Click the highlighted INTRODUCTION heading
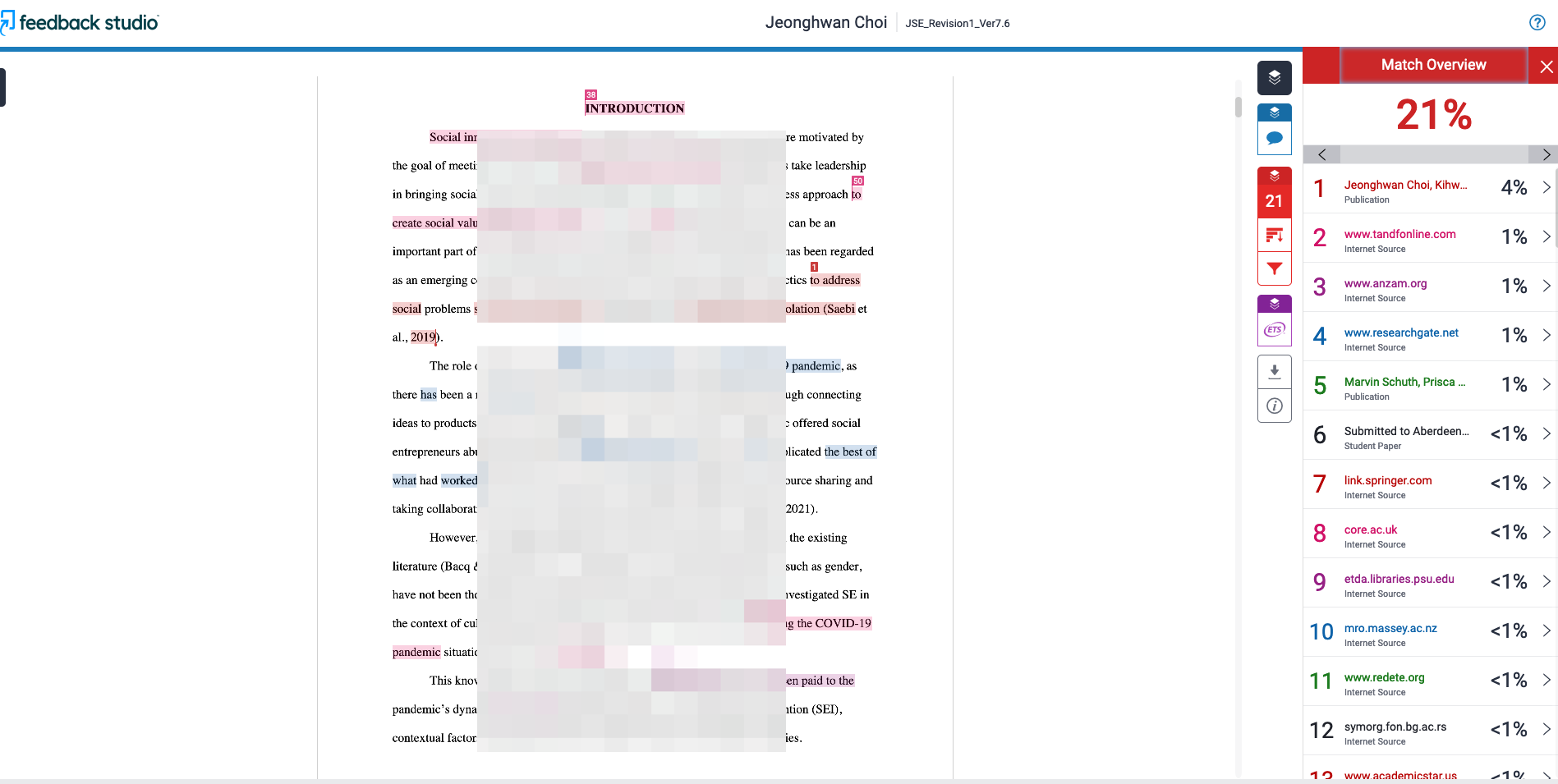Image resolution: width=1558 pixels, height=784 pixels. point(634,108)
